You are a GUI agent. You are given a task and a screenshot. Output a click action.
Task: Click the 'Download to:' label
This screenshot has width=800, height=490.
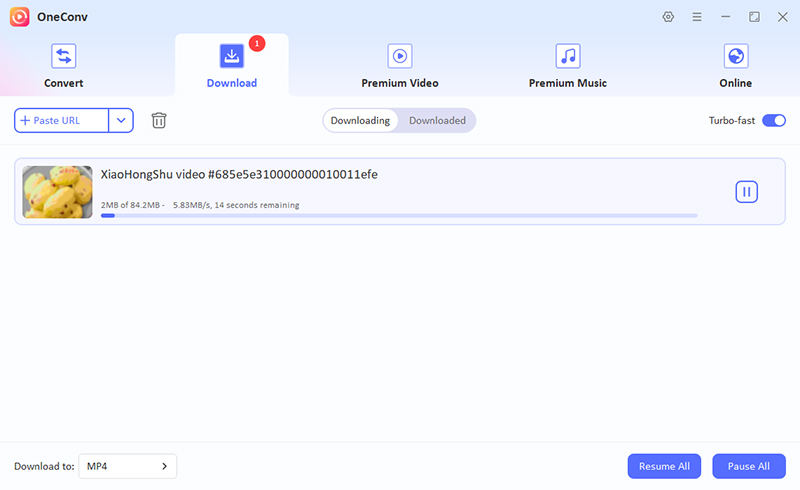(x=44, y=466)
